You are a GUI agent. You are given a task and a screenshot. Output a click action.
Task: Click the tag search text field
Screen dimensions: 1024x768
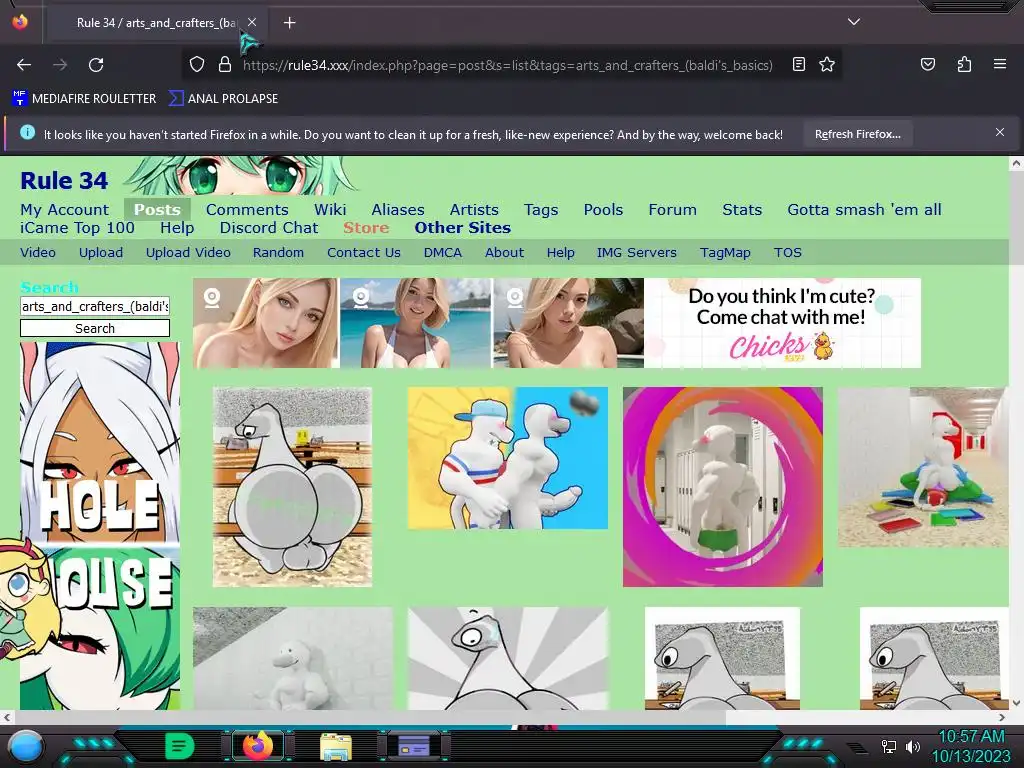95,306
